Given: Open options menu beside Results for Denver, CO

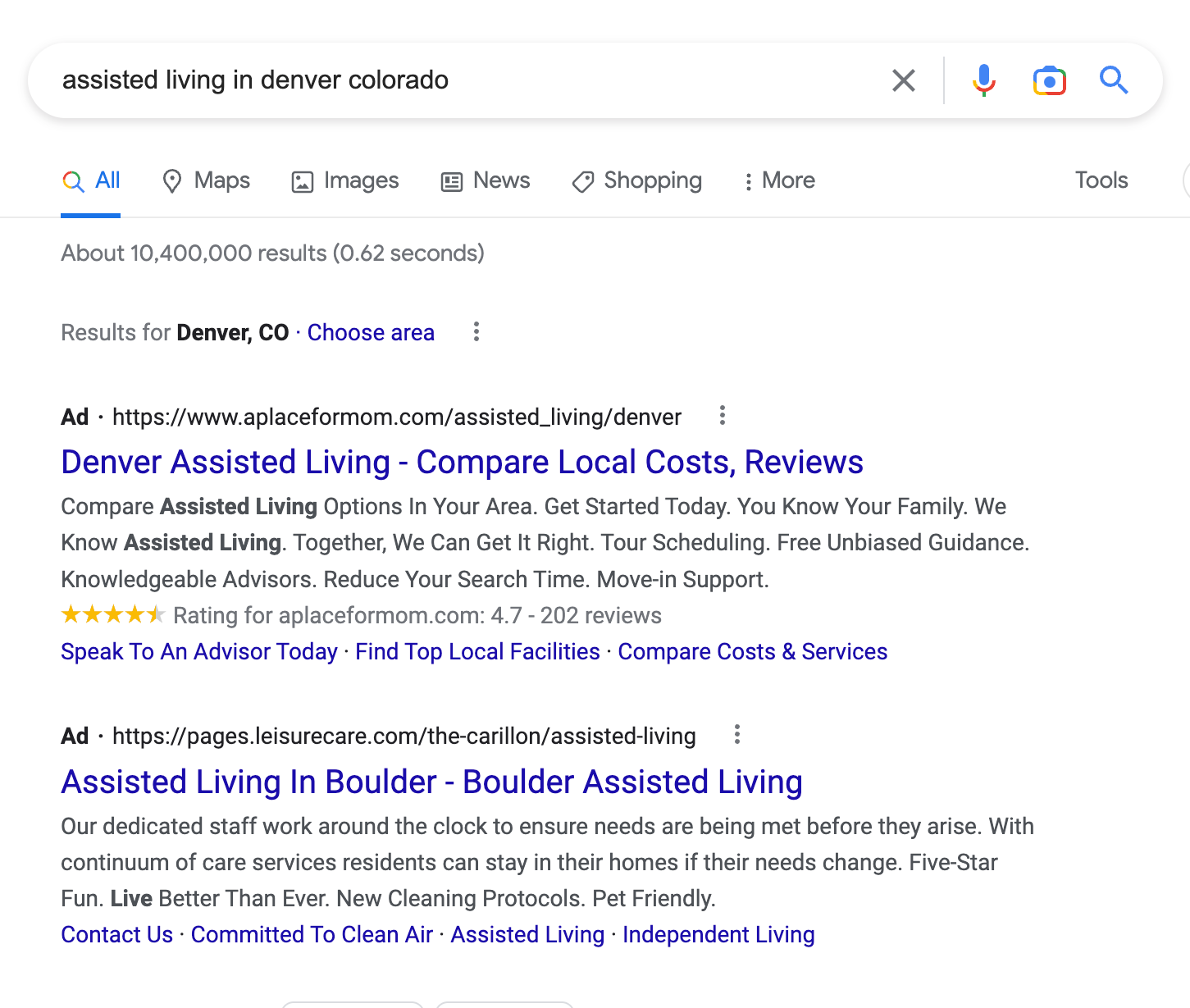Looking at the screenshot, I should pyautogui.click(x=476, y=332).
